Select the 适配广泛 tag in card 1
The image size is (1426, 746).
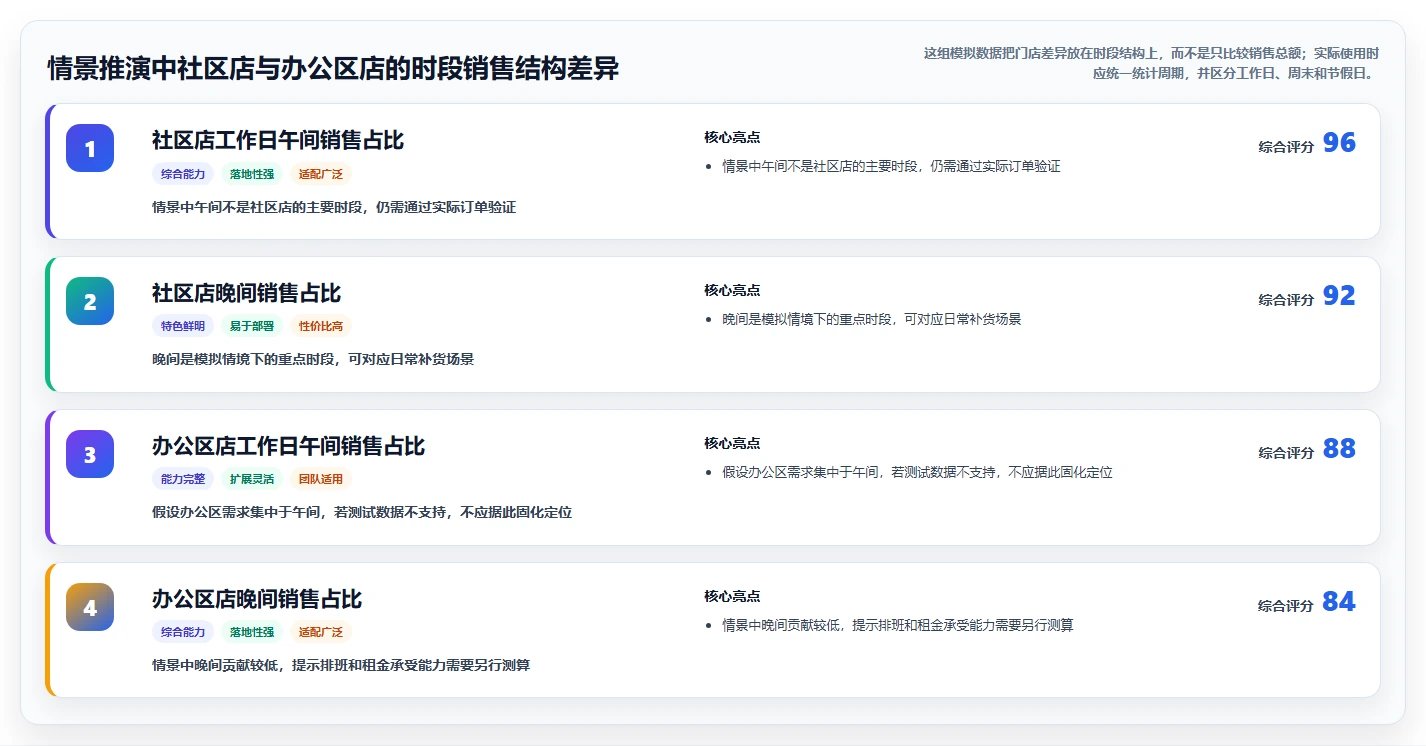click(321, 174)
